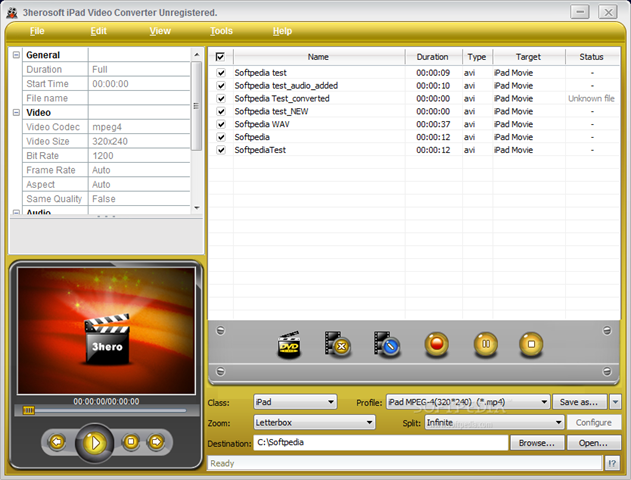Click the Browse... button
The image size is (631, 480).
(537, 443)
